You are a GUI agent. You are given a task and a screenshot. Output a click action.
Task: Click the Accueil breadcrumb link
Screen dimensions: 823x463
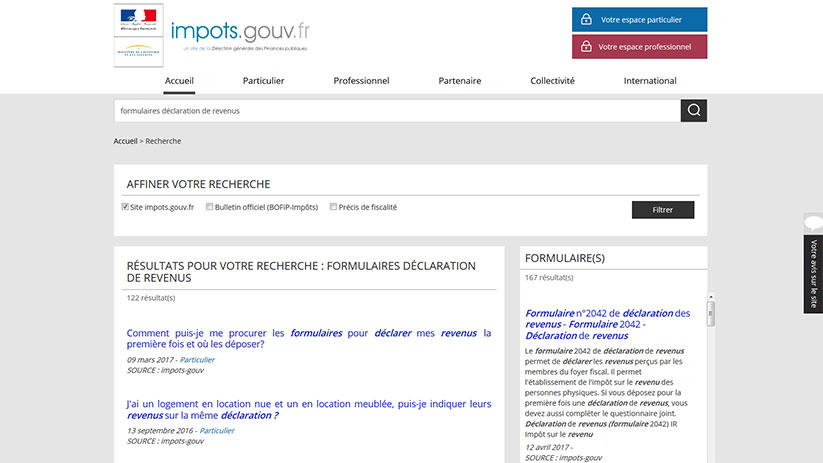click(x=125, y=141)
